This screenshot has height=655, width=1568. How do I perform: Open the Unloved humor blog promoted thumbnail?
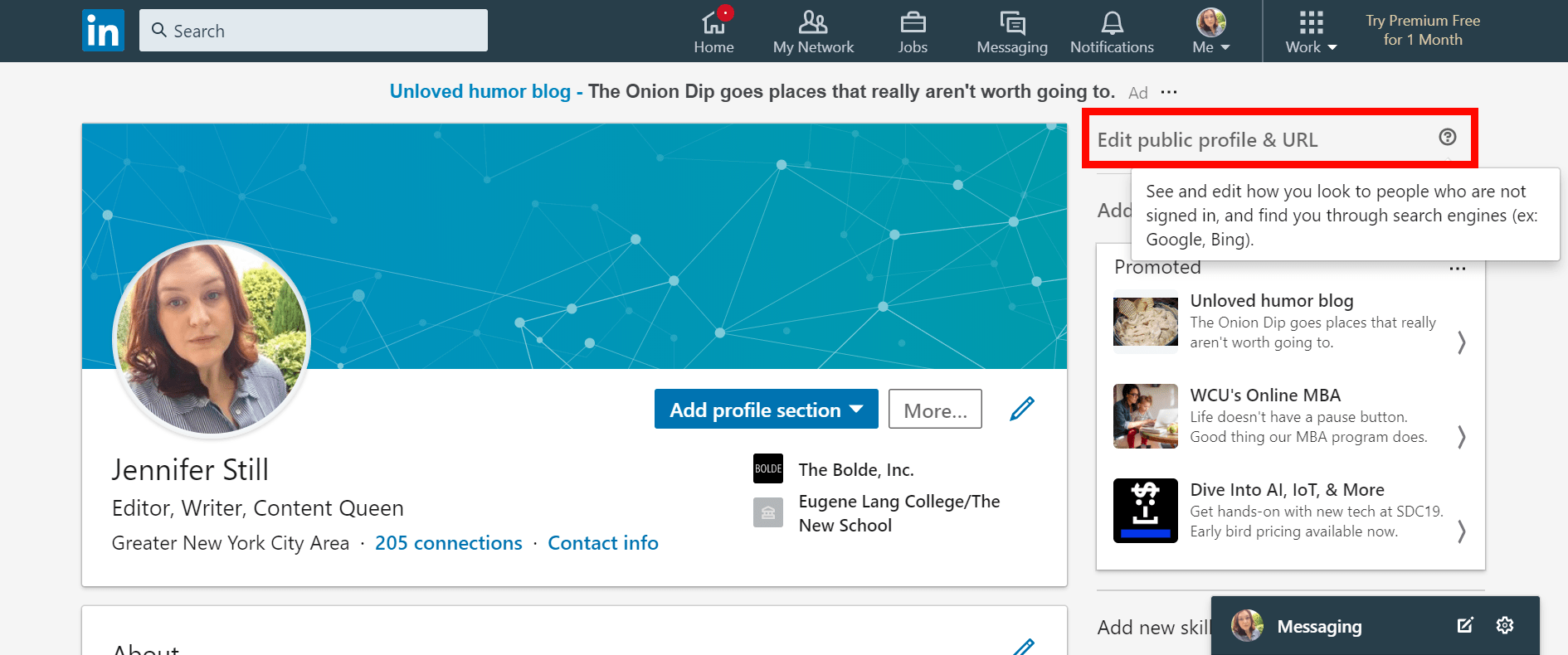coord(1146,322)
